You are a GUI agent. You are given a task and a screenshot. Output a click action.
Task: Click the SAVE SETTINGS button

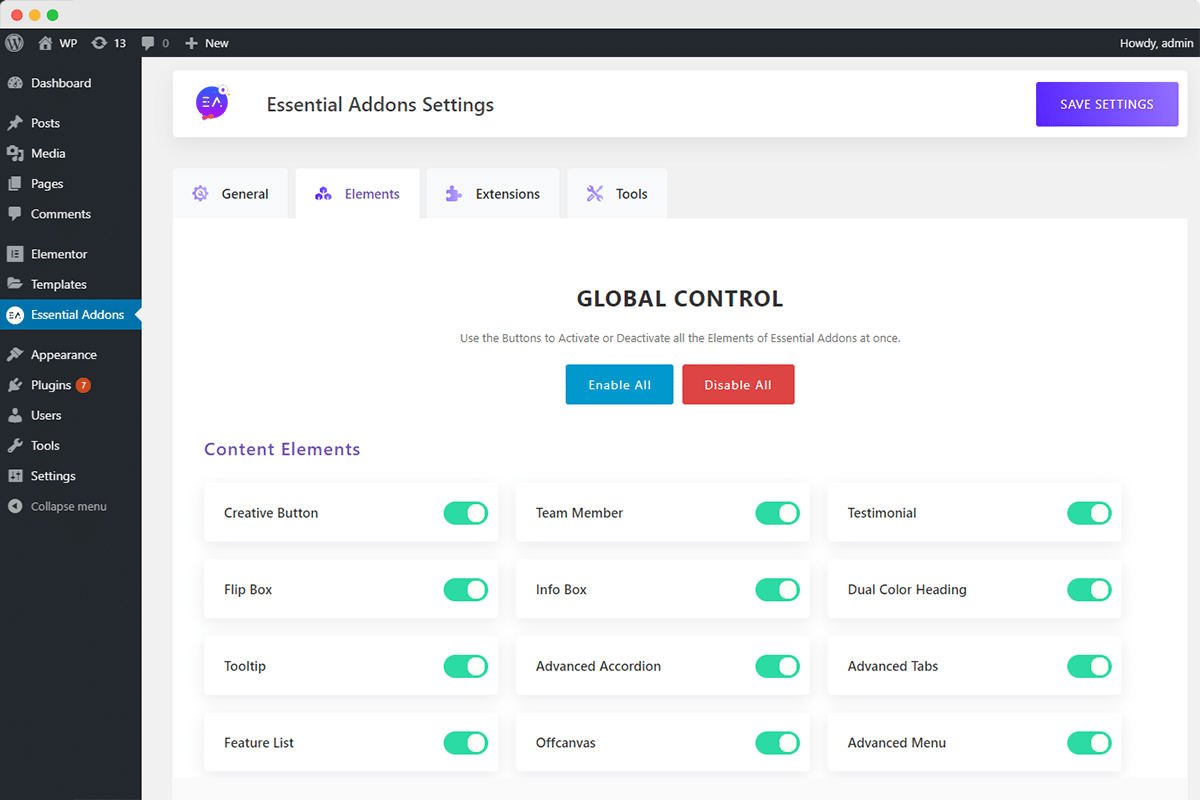tap(1107, 104)
